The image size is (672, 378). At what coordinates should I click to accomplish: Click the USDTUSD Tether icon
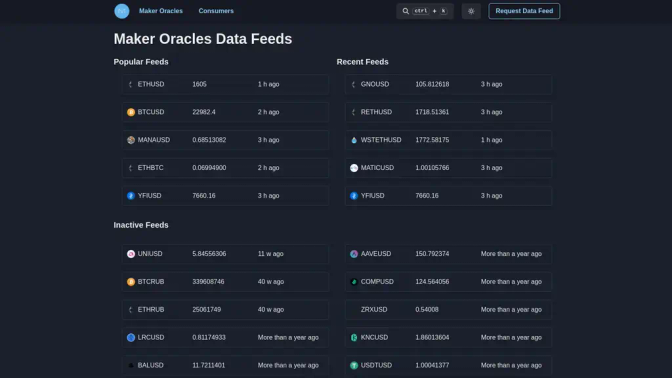tap(354, 366)
